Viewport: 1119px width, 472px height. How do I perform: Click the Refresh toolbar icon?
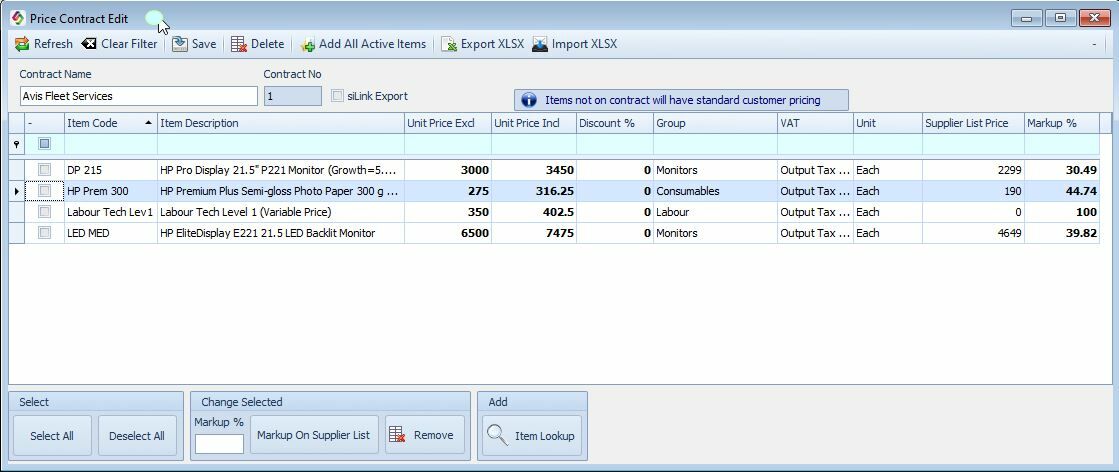coord(22,44)
